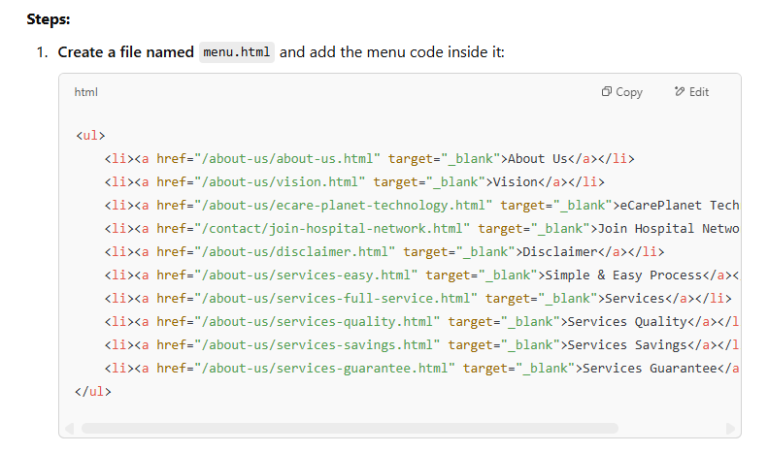Select the inline code 'menu.html'
768x453 pixels.
[236, 52]
